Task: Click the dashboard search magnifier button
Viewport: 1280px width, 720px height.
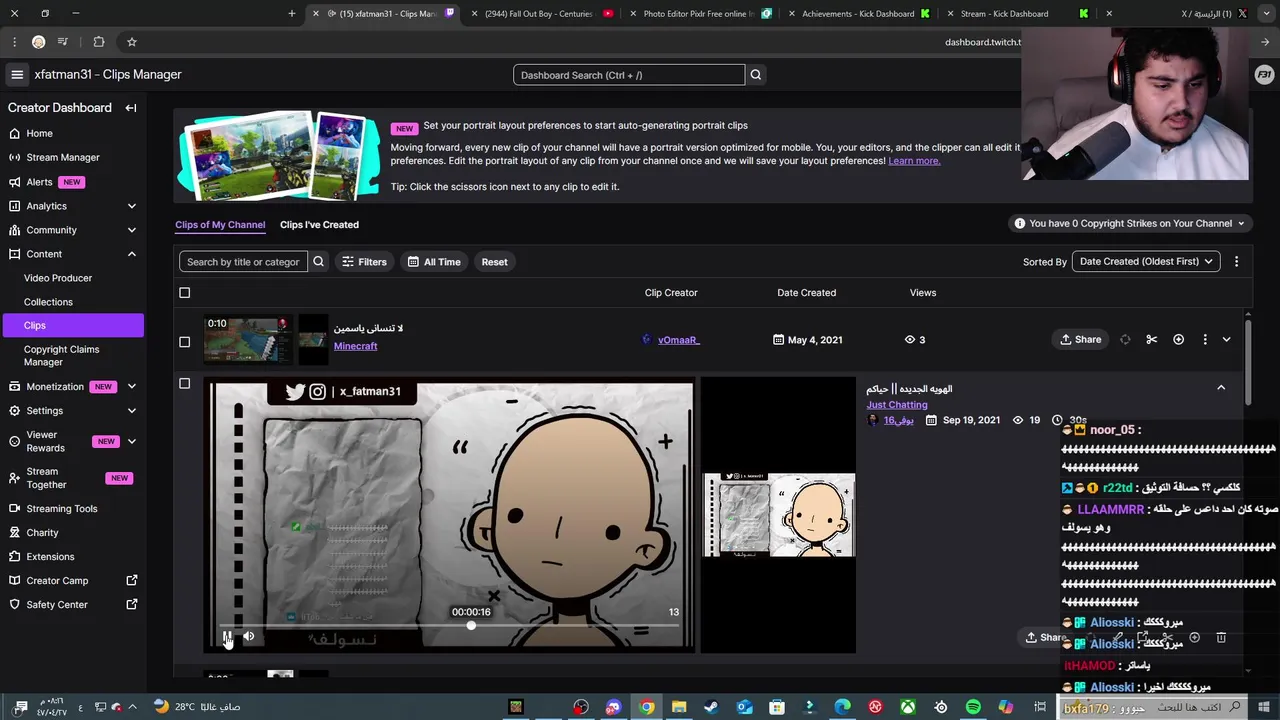Action: point(756,75)
